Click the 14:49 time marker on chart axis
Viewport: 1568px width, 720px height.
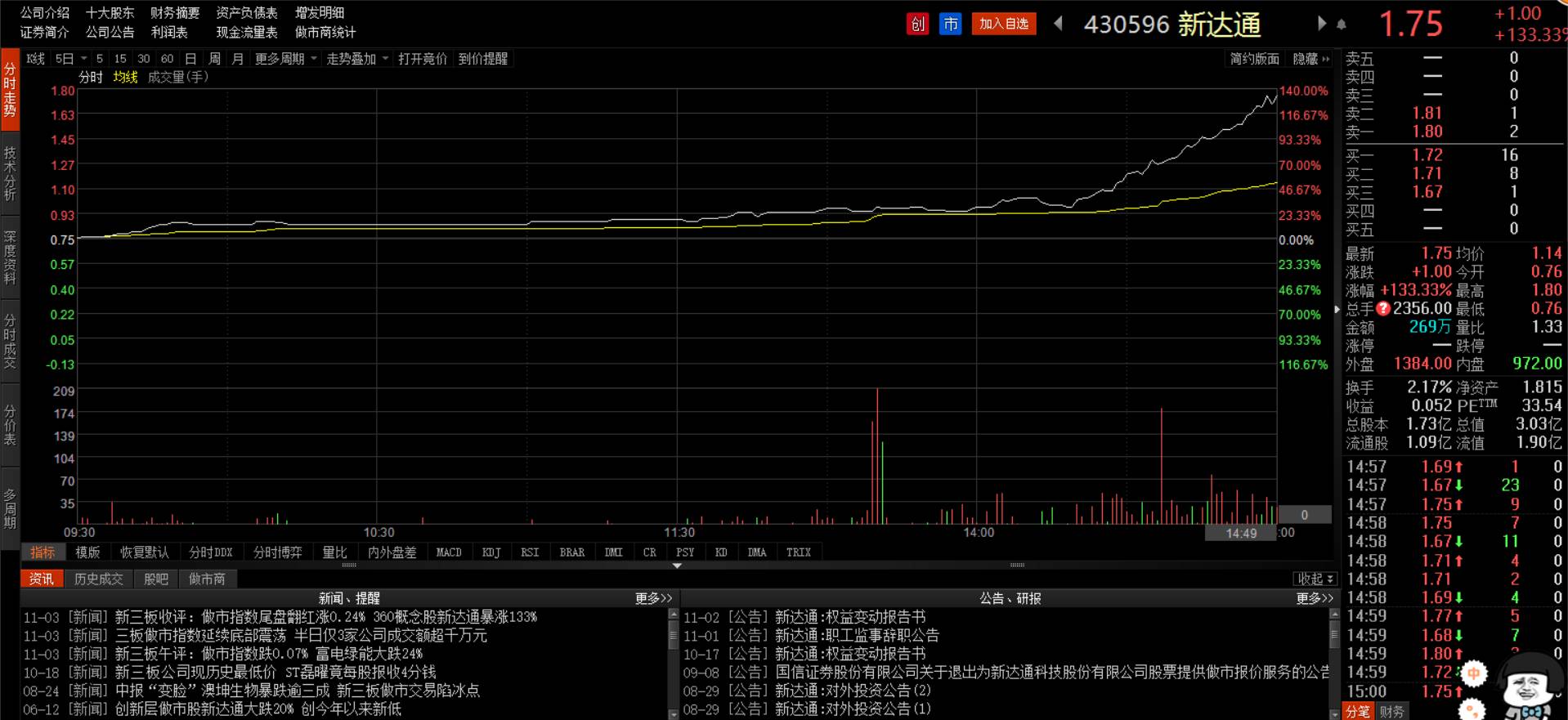(1241, 533)
